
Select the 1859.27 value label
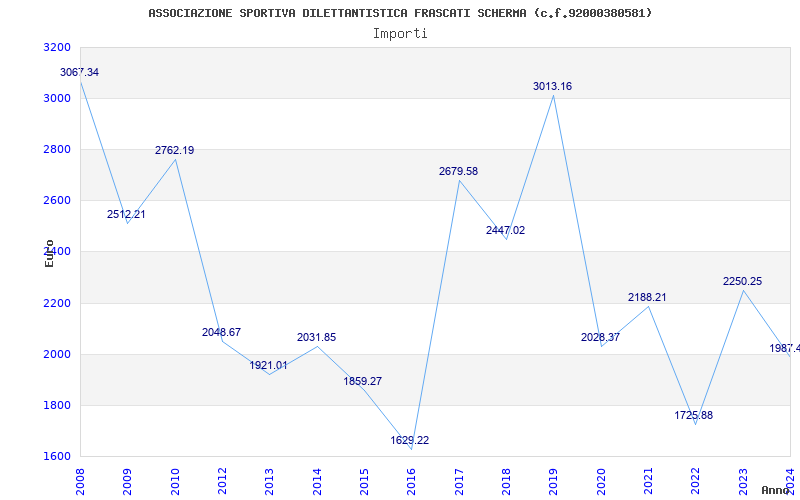click(363, 381)
